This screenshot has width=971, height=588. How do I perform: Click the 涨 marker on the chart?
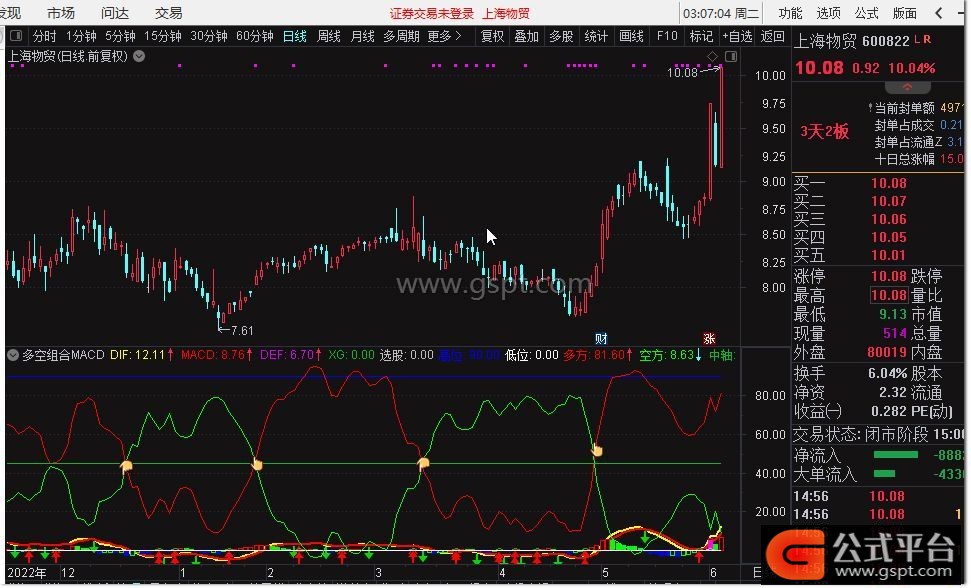(709, 339)
